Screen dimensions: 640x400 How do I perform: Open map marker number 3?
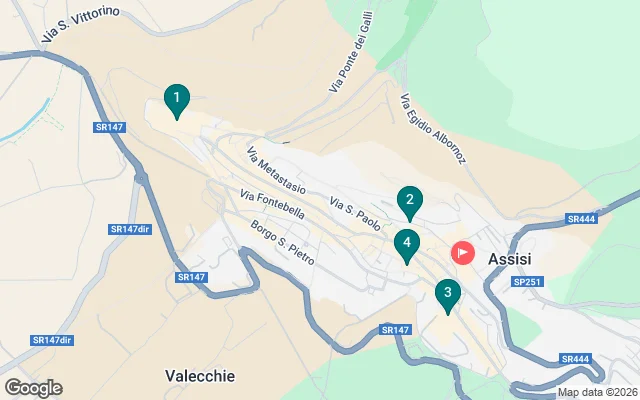[x=448, y=297]
